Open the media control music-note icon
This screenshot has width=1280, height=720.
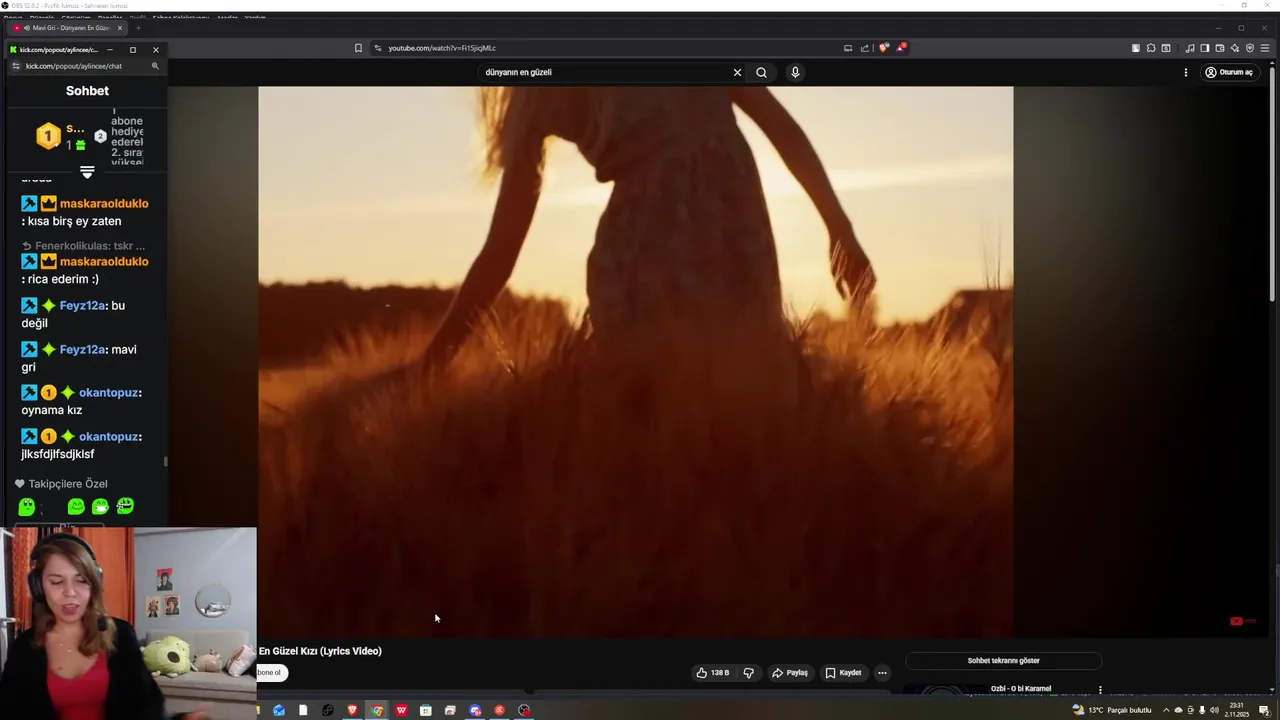tap(1190, 48)
